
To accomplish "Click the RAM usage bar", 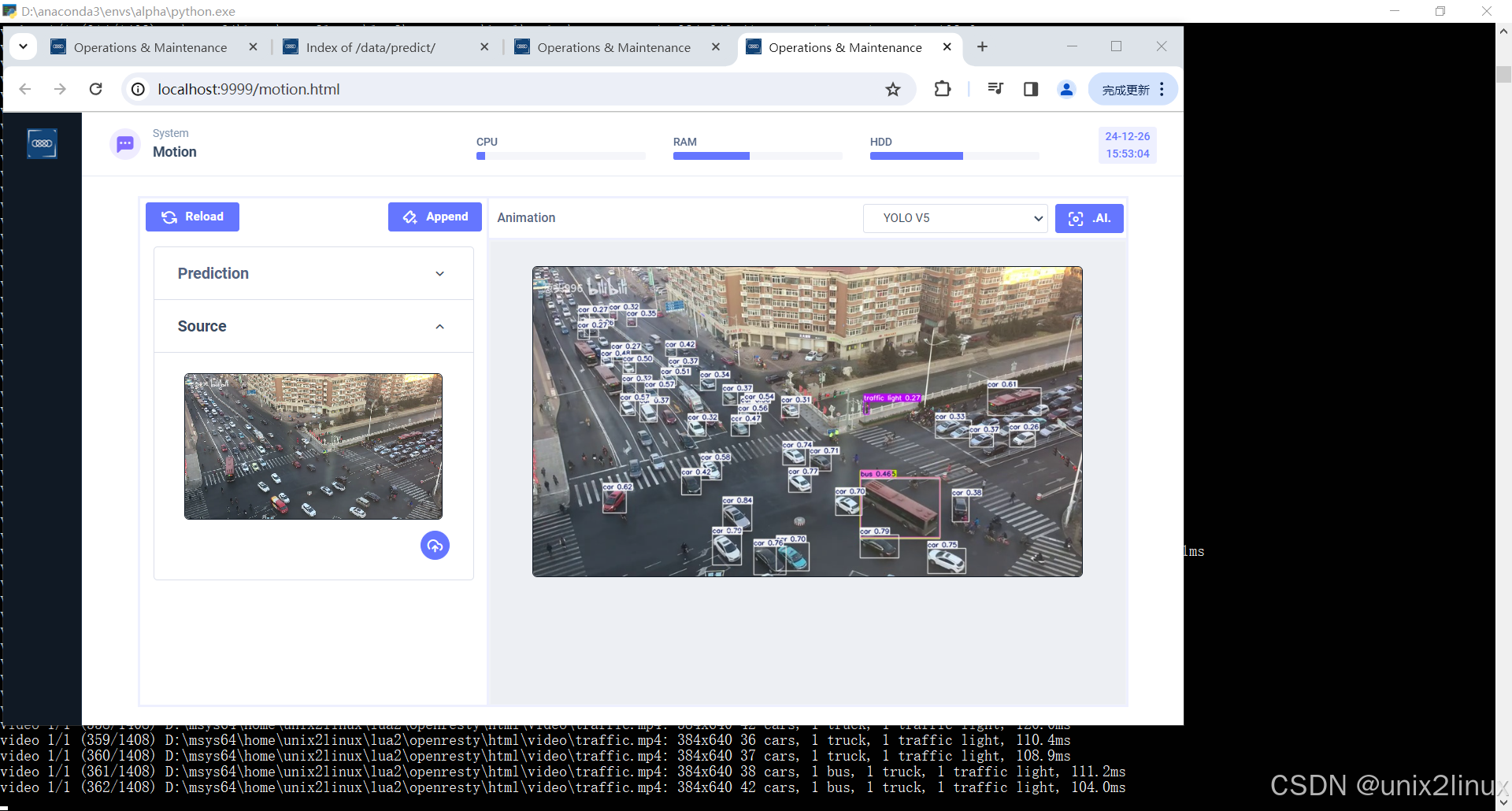I will (x=758, y=156).
